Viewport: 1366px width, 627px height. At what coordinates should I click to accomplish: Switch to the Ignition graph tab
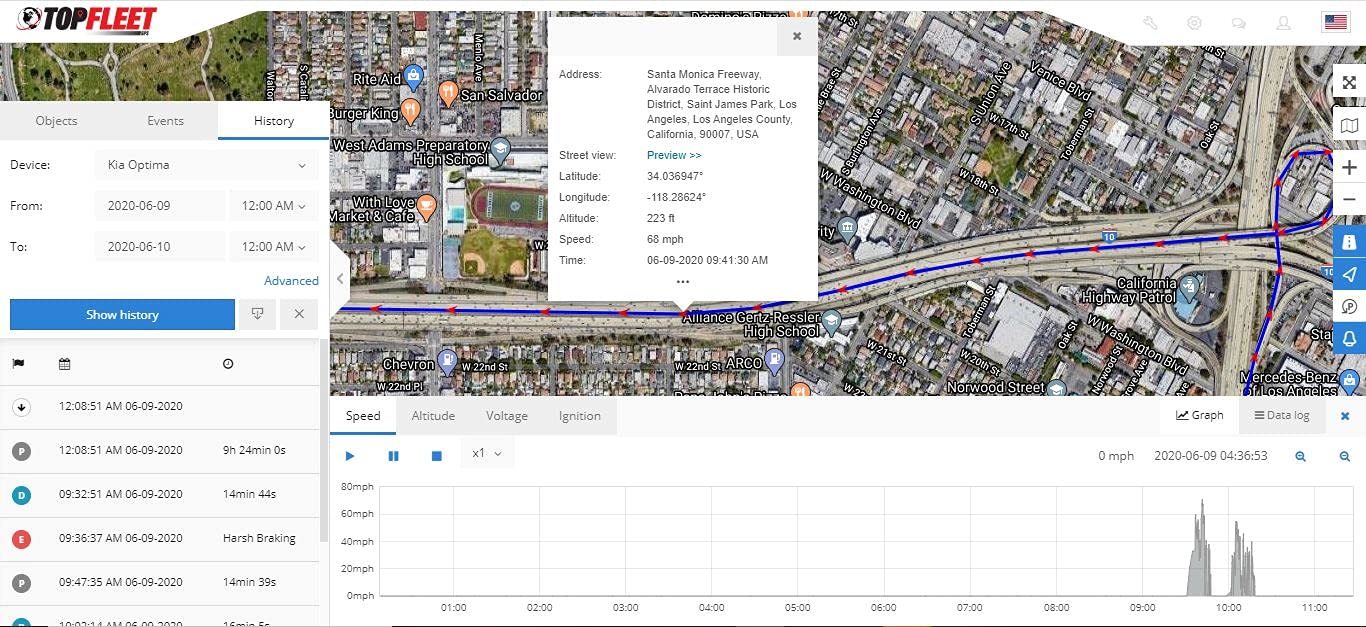point(580,416)
